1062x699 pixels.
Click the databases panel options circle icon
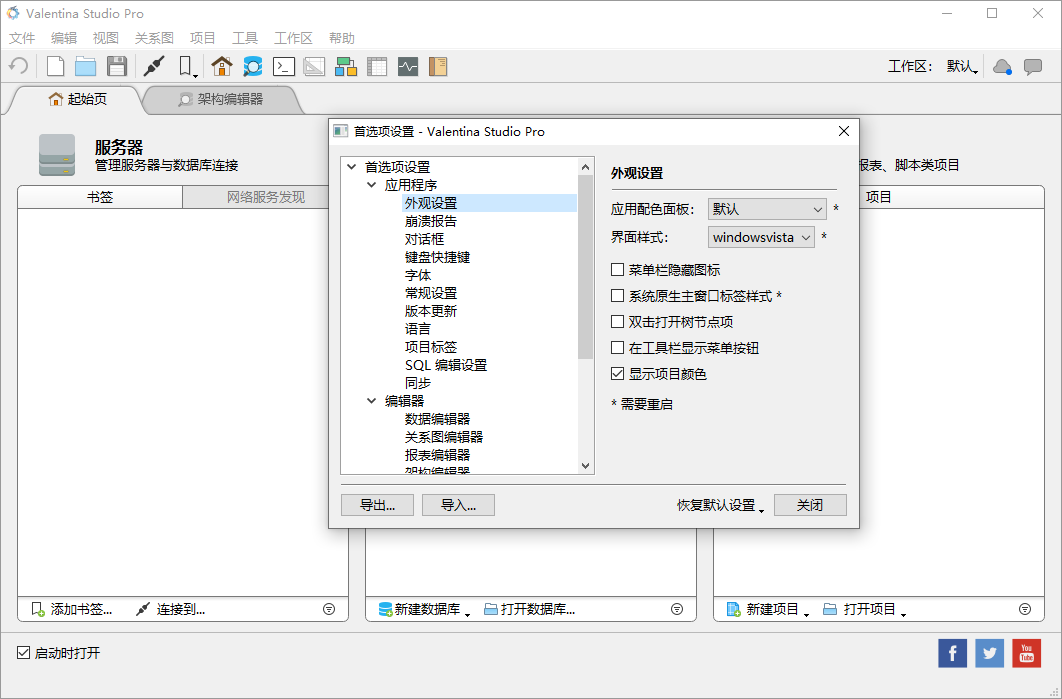[x=677, y=610]
